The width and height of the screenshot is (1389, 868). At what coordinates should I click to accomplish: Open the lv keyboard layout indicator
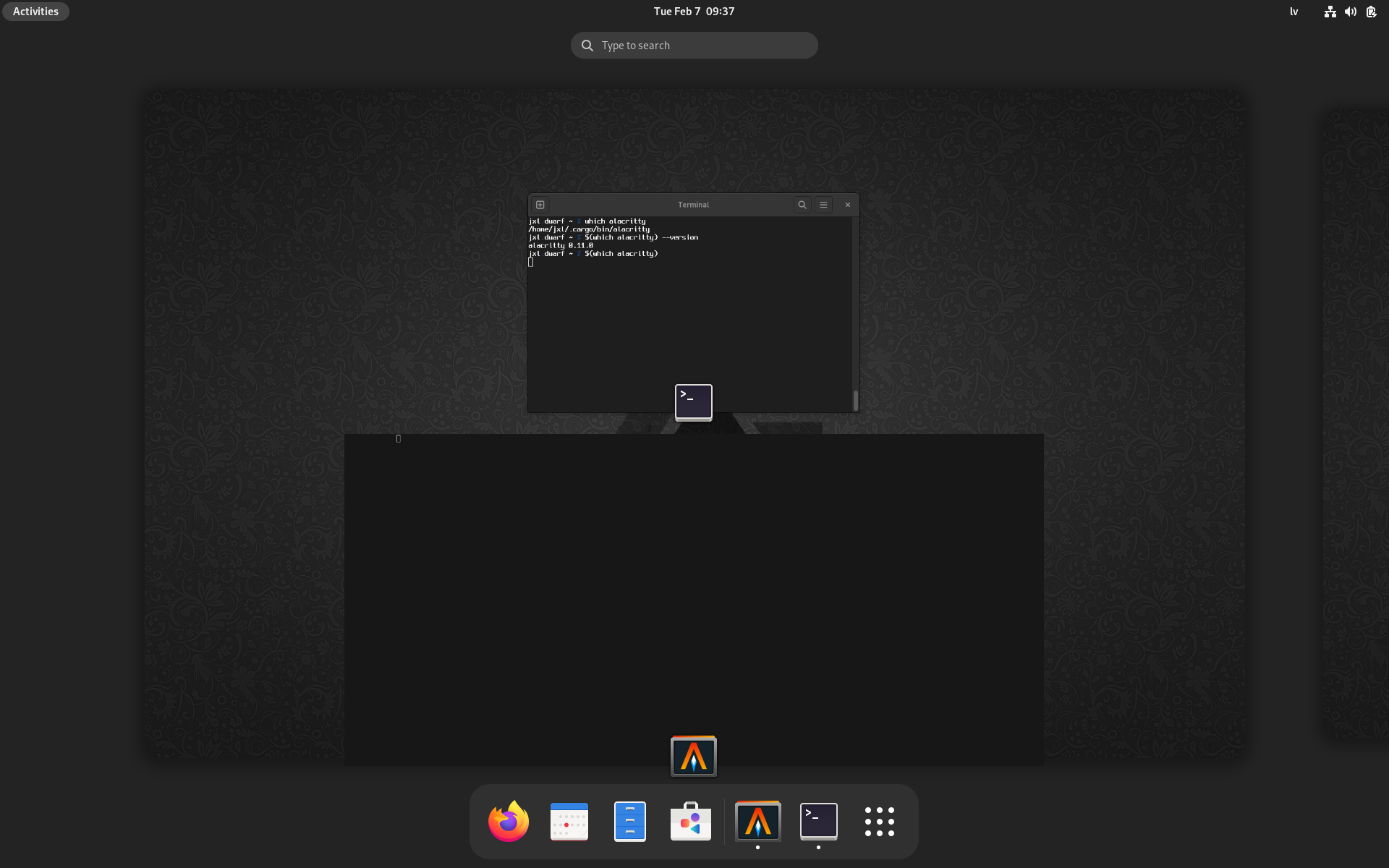point(1294,12)
